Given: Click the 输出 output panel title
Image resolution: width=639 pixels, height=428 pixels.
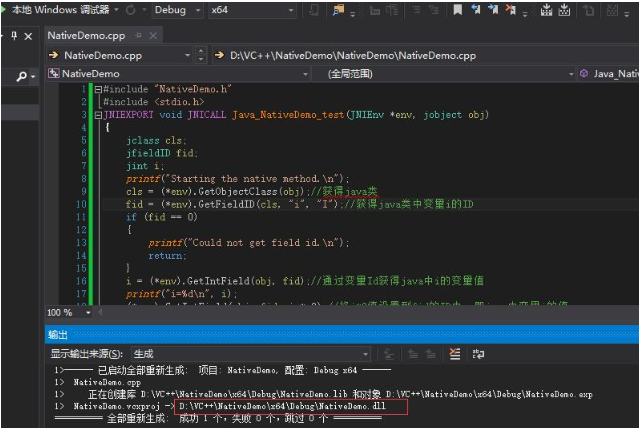Looking at the screenshot, I should (x=57, y=335).
